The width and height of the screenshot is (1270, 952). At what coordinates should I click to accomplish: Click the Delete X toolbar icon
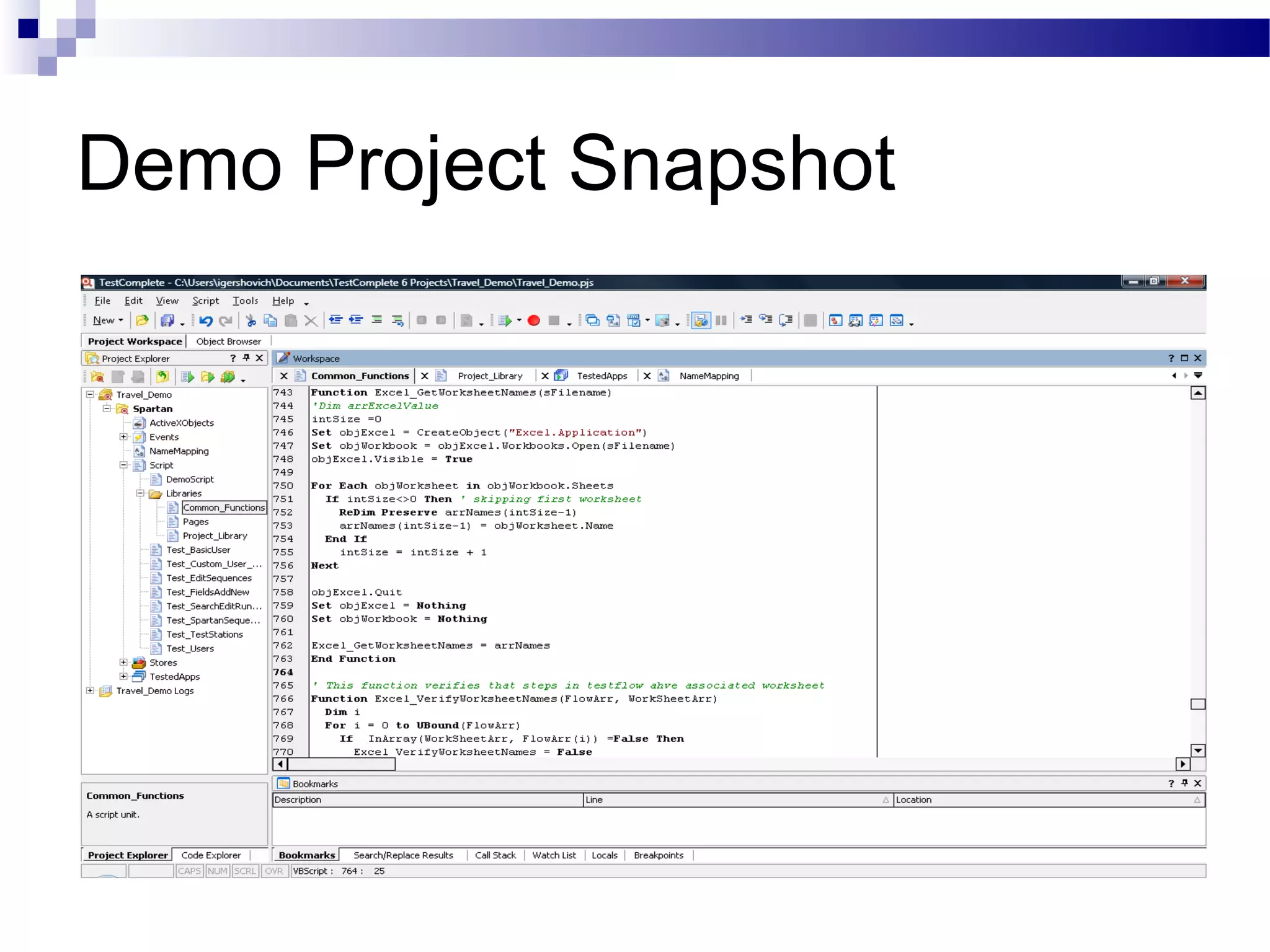tap(311, 320)
